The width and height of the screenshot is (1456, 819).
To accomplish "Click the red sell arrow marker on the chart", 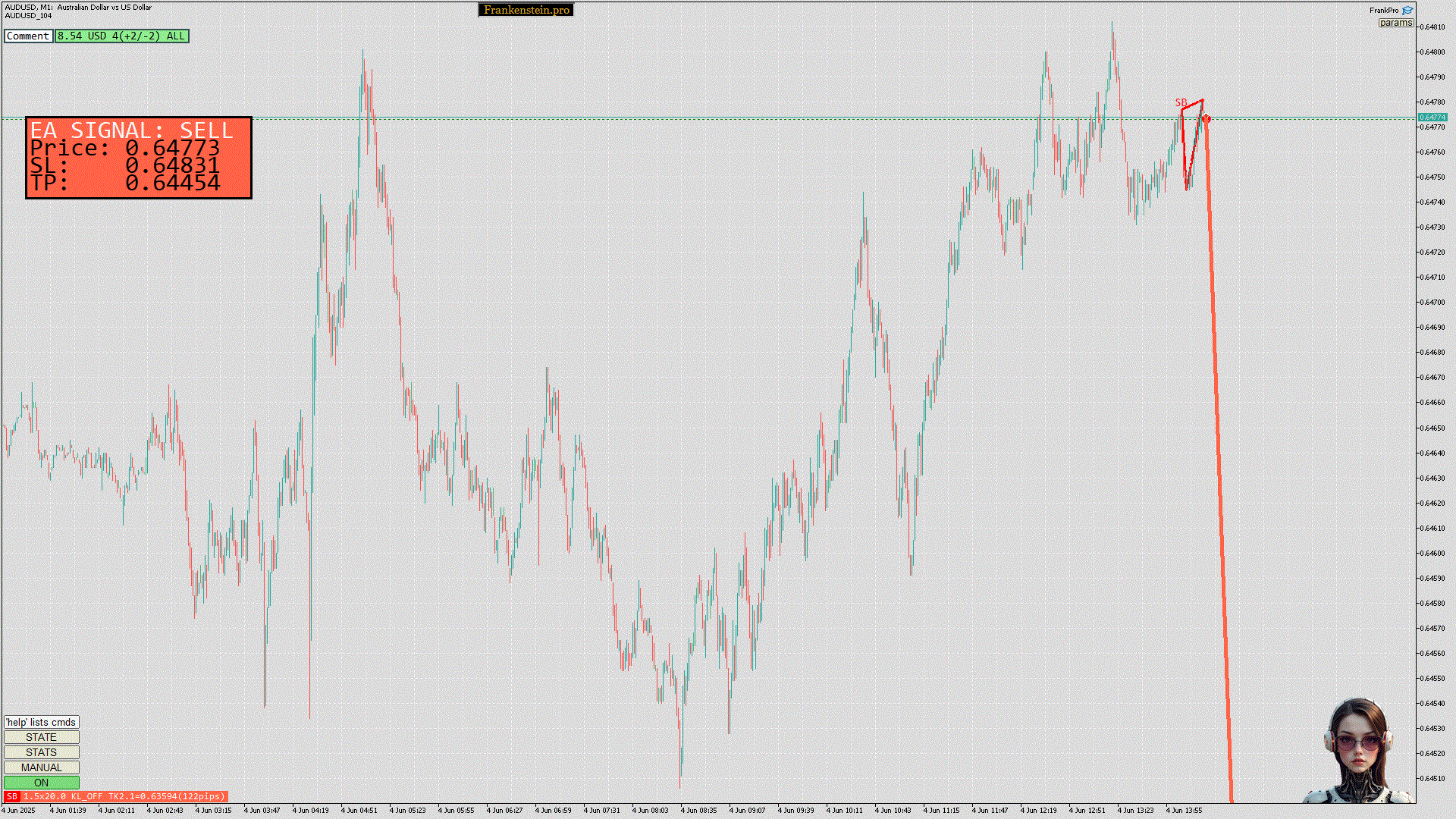I will tap(1207, 119).
